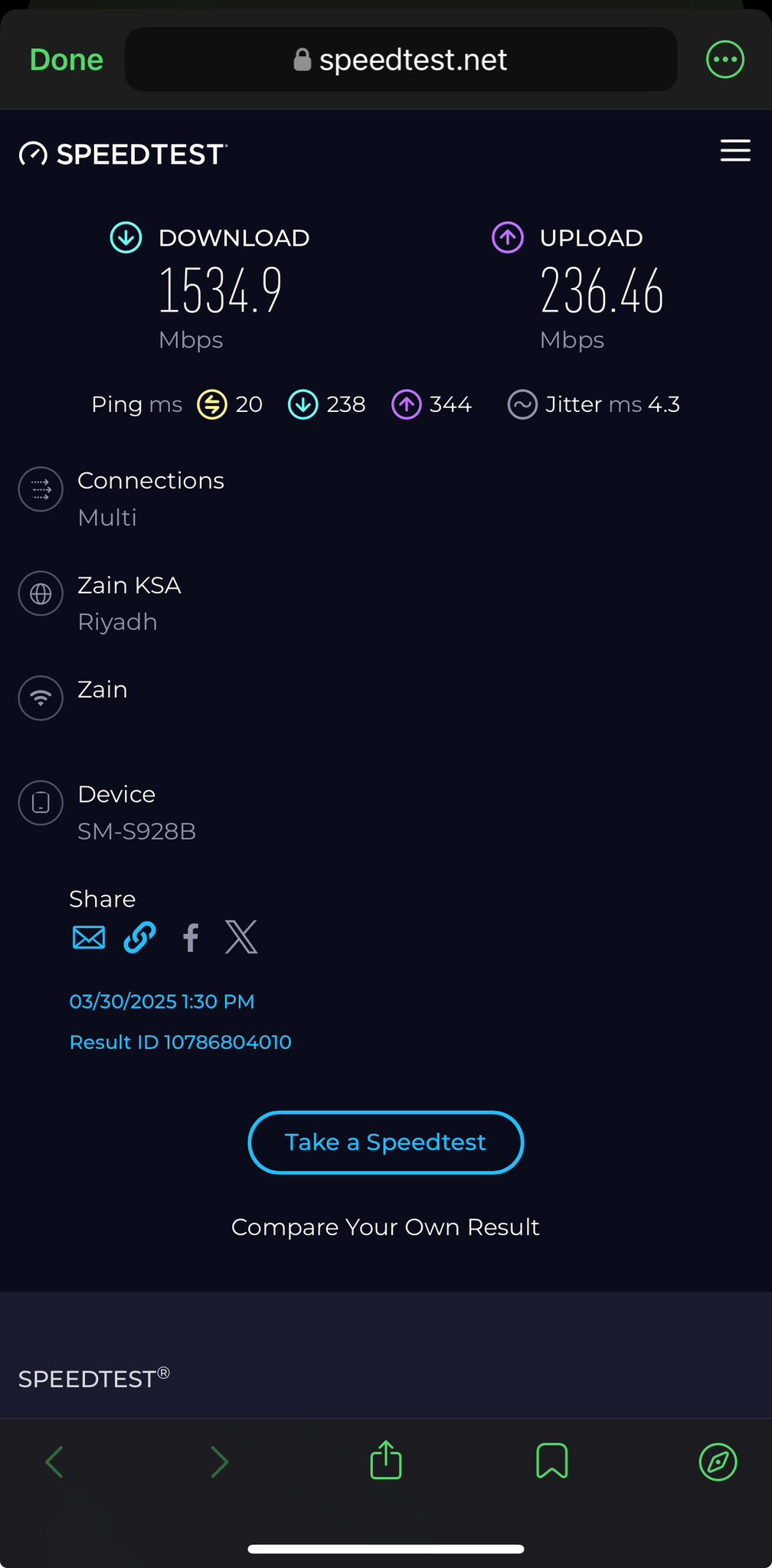Image resolution: width=772 pixels, height=1568 pixels.
Task: Copy the result link icon
Action: click(139, 937)
